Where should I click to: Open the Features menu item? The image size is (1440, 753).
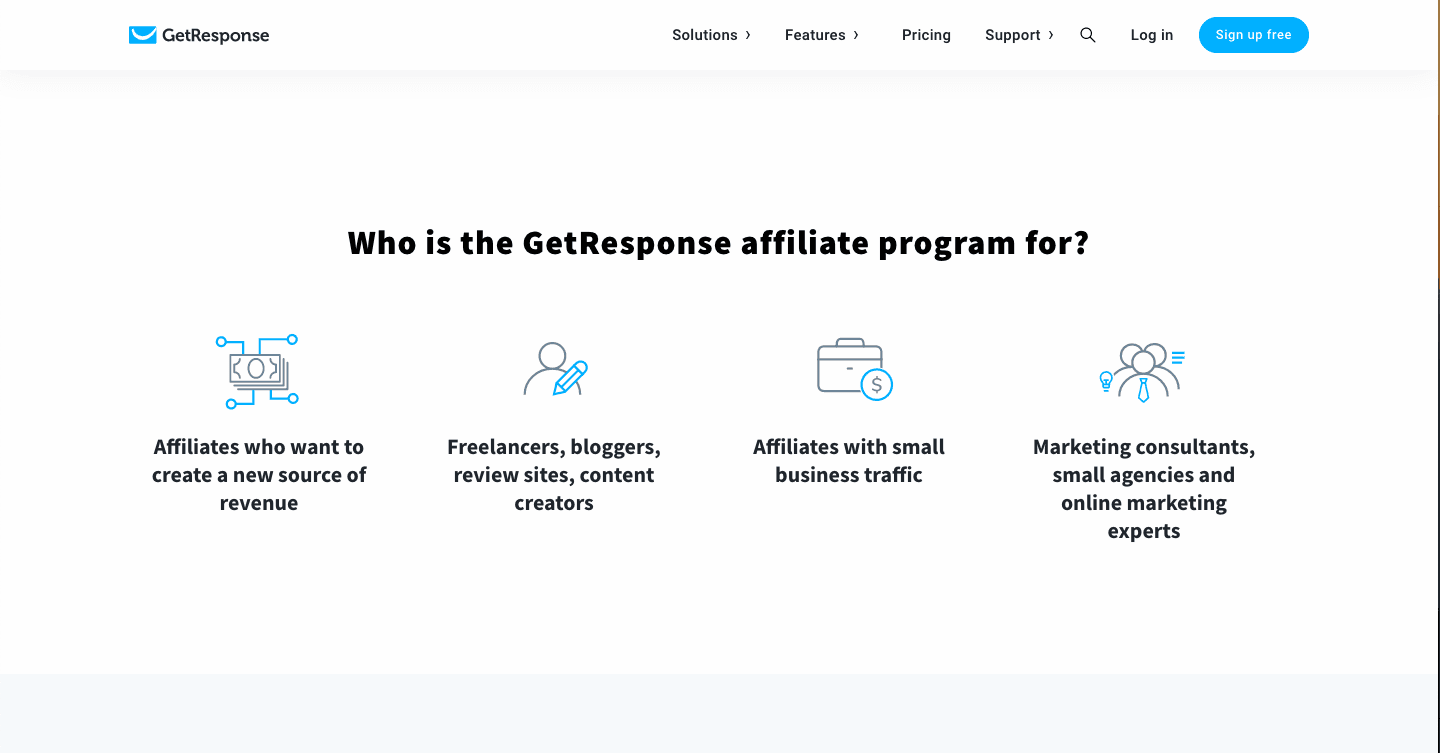pyautogui.click(x=815, y=35)
